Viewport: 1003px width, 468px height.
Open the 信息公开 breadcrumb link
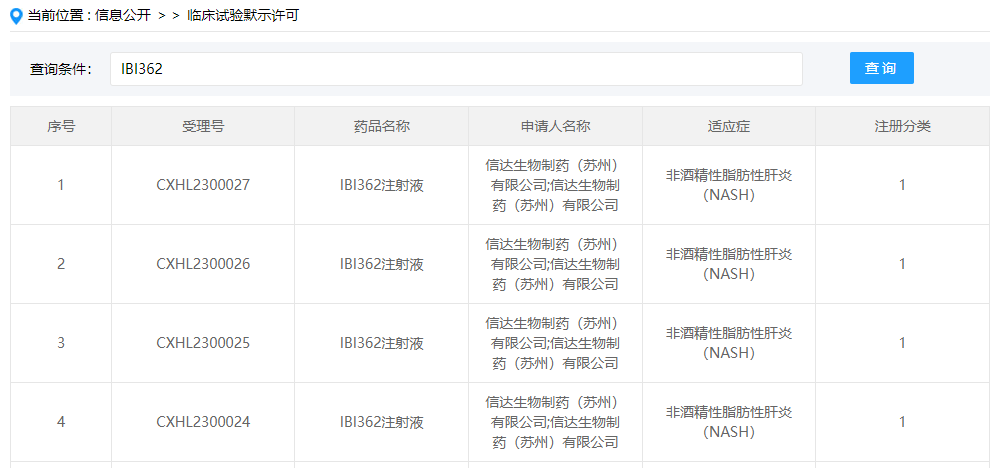pyautogui.click(x=123, y=16)
